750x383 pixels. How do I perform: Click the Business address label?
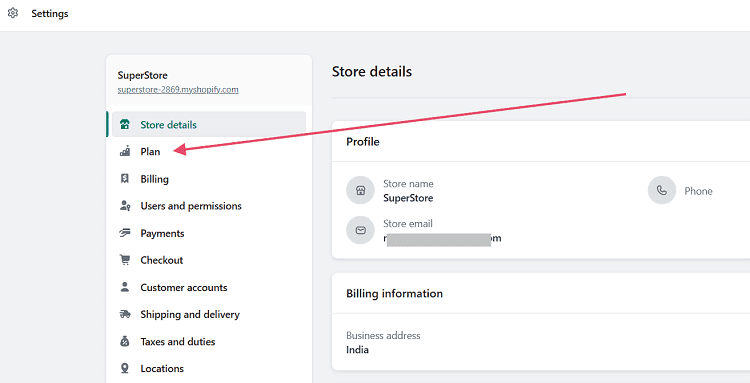383,336
